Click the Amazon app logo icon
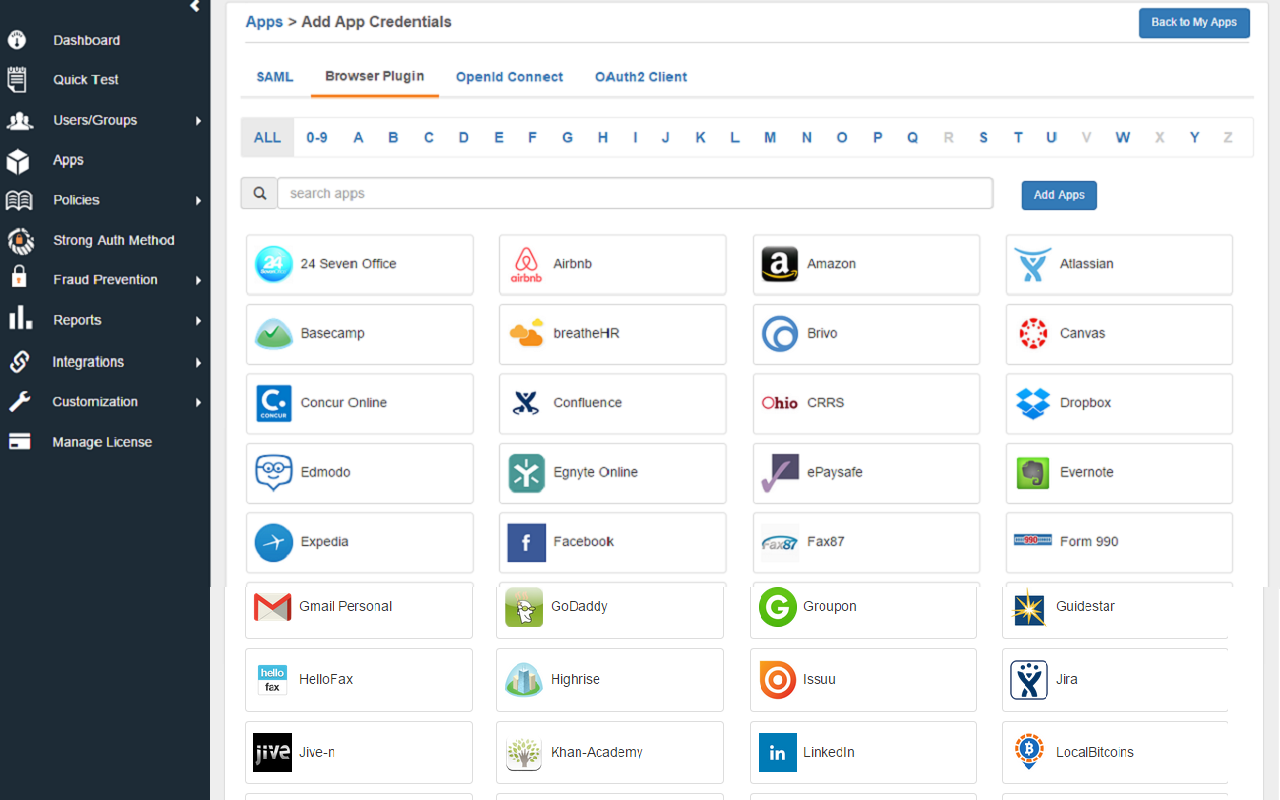 779,264
